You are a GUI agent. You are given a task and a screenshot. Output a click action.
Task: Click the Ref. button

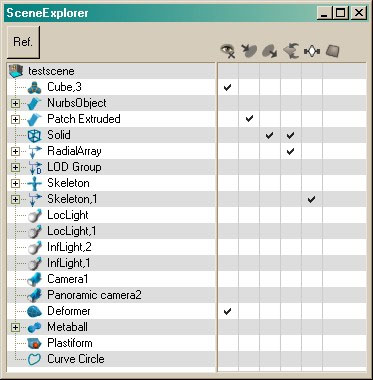(23, 42)
